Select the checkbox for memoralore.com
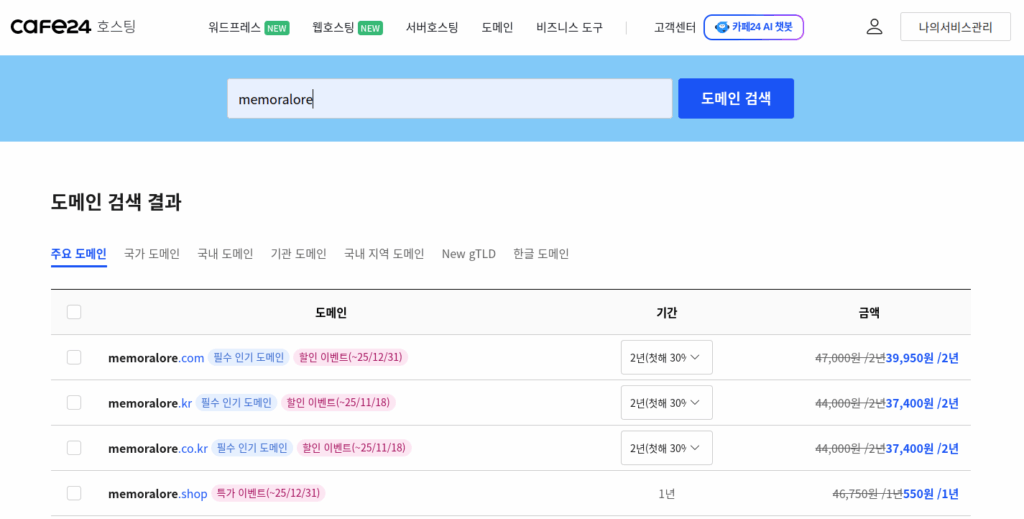Viewport: 1024px width, 519px height. 74,357
